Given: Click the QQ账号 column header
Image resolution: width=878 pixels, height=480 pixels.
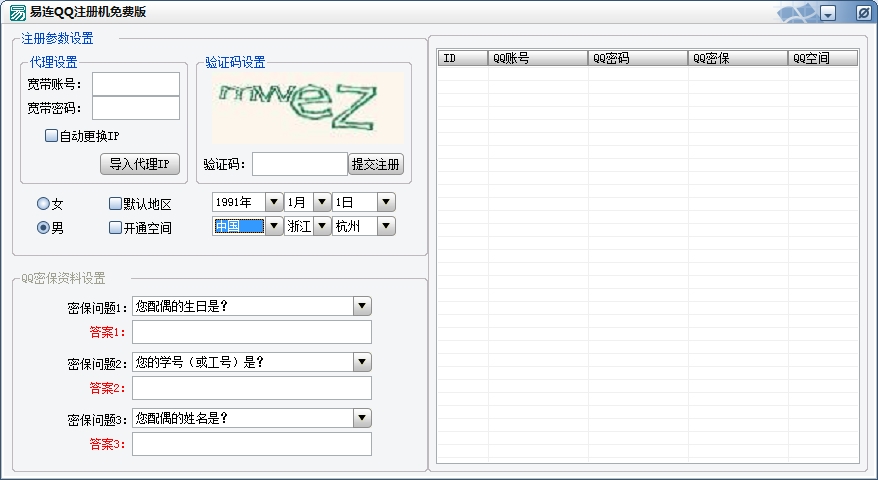Looking at the screenshot, I should [x=537, y=58].
